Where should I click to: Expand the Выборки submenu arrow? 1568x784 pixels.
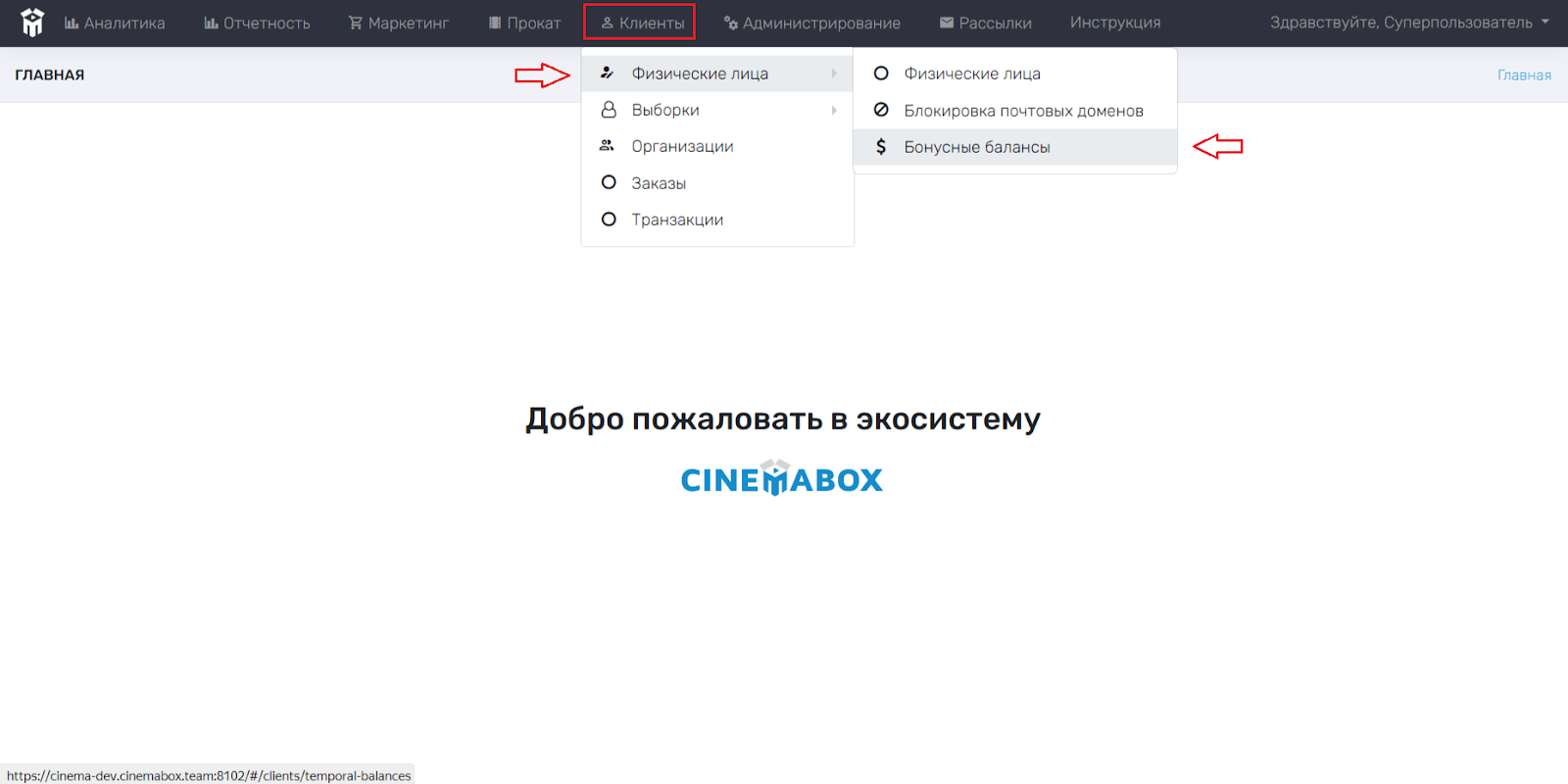[834, 110]
